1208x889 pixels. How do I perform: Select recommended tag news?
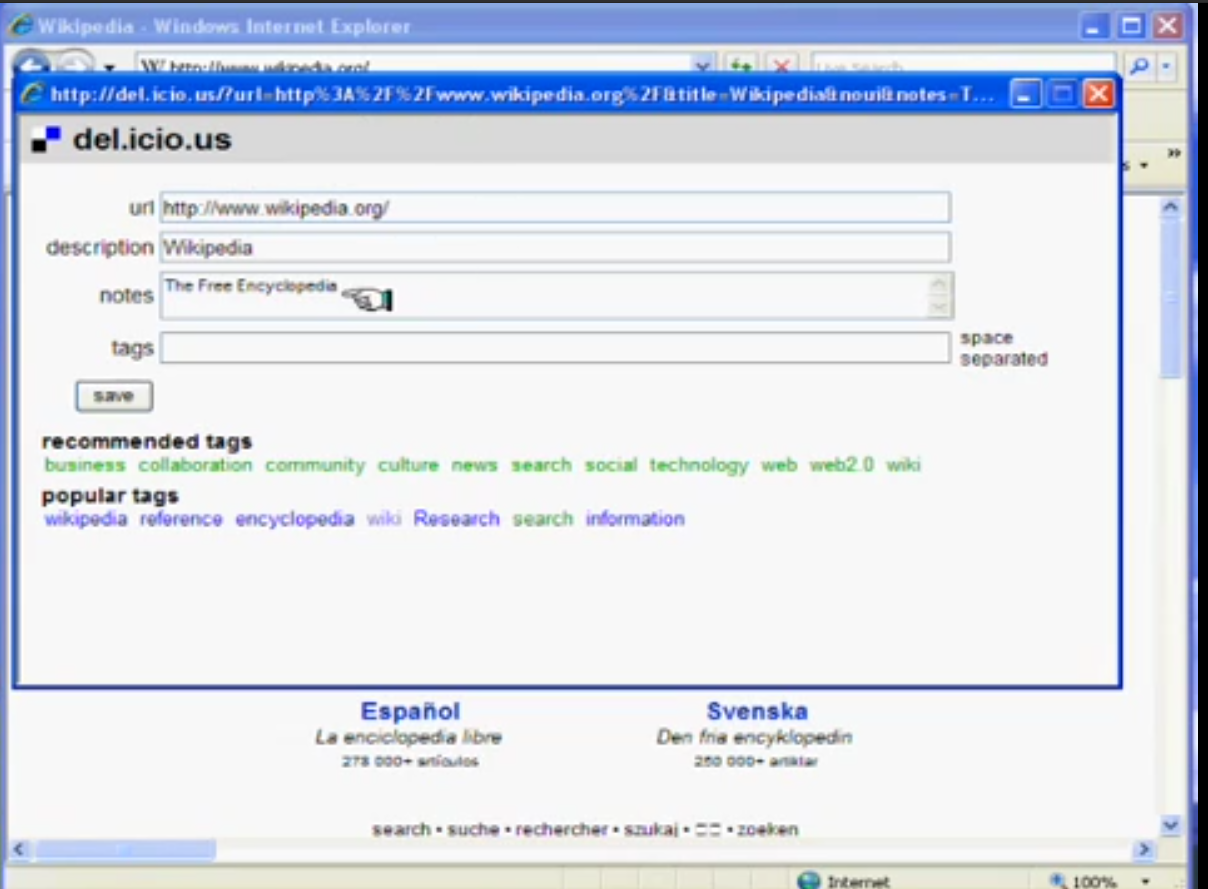[474, 465]
